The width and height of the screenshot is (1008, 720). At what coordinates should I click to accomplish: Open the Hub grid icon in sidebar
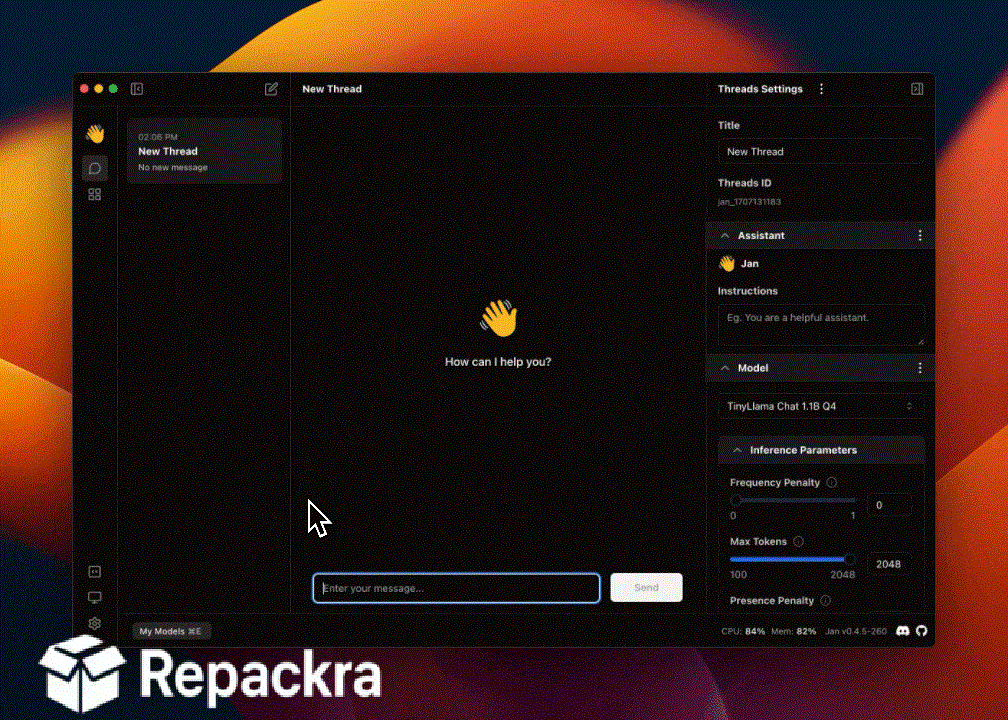tap(94, 194)
